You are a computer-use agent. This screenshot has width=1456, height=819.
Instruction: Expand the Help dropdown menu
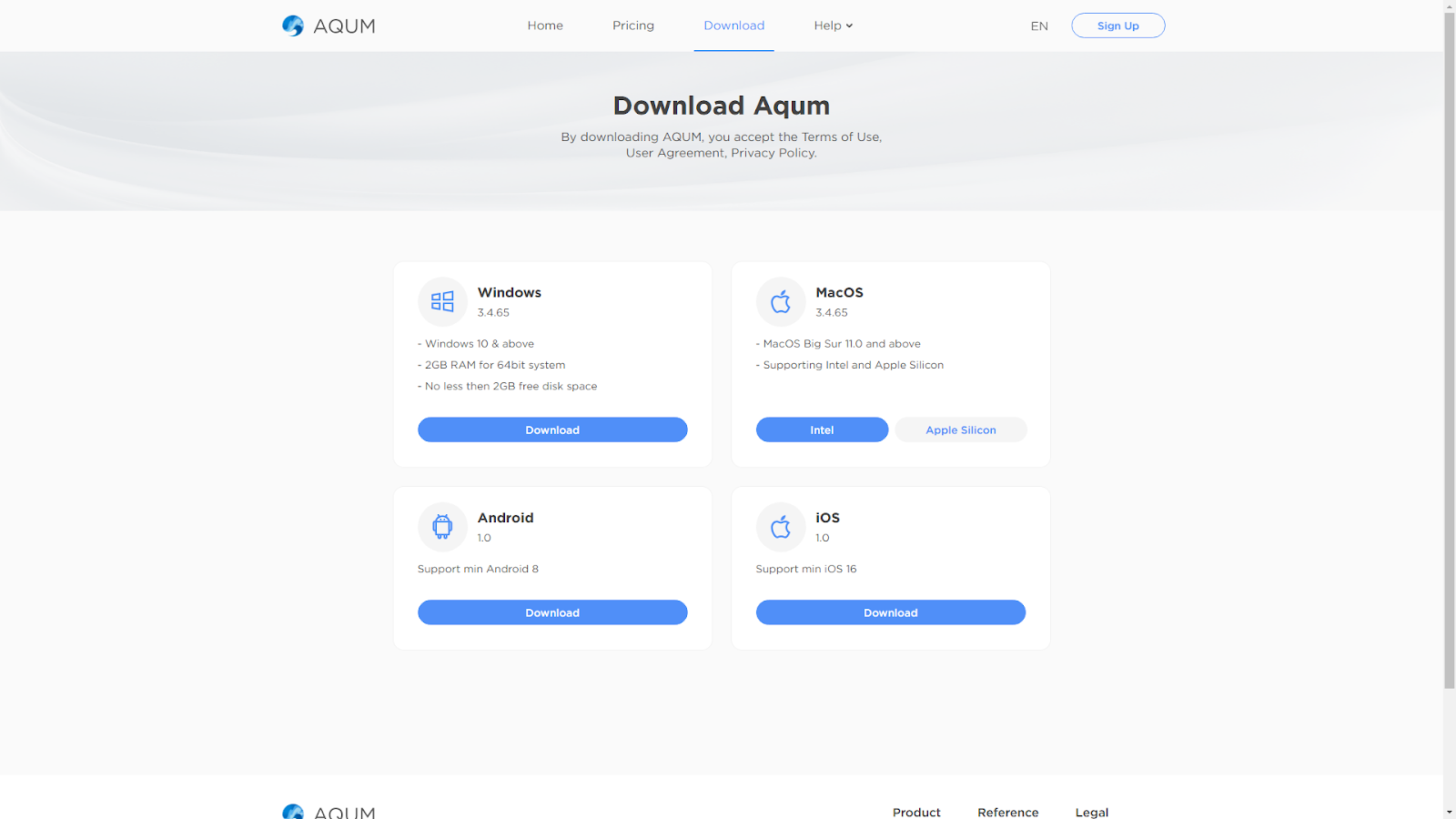[x=834, y=25]
